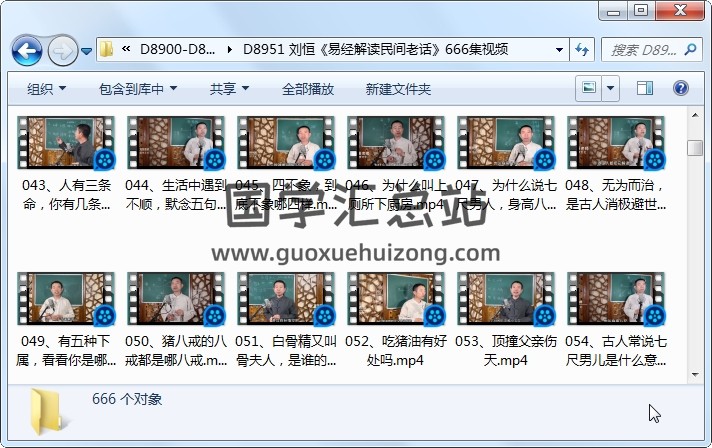The width and height of the screenshot is (712, 448).
Task: Select video thumbnail 048、无为而治
Action: click(616, 143)
